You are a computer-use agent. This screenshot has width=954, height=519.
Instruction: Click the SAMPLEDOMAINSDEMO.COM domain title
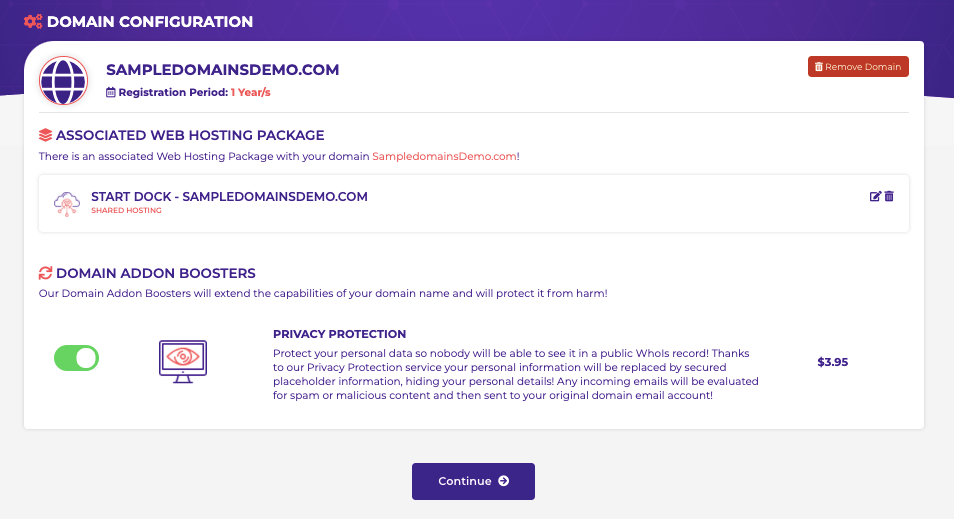pyautogui.click(x=223, y=70)
